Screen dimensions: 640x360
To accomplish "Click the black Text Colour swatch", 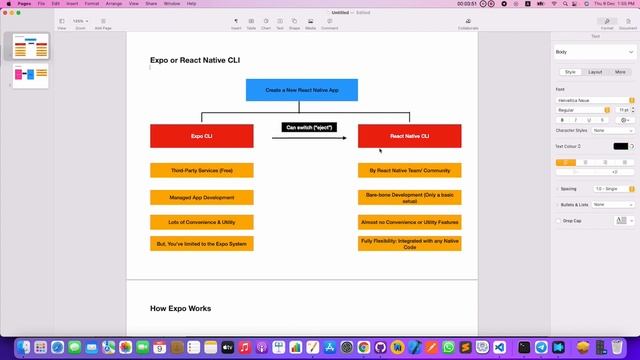I will coord(620,146).
